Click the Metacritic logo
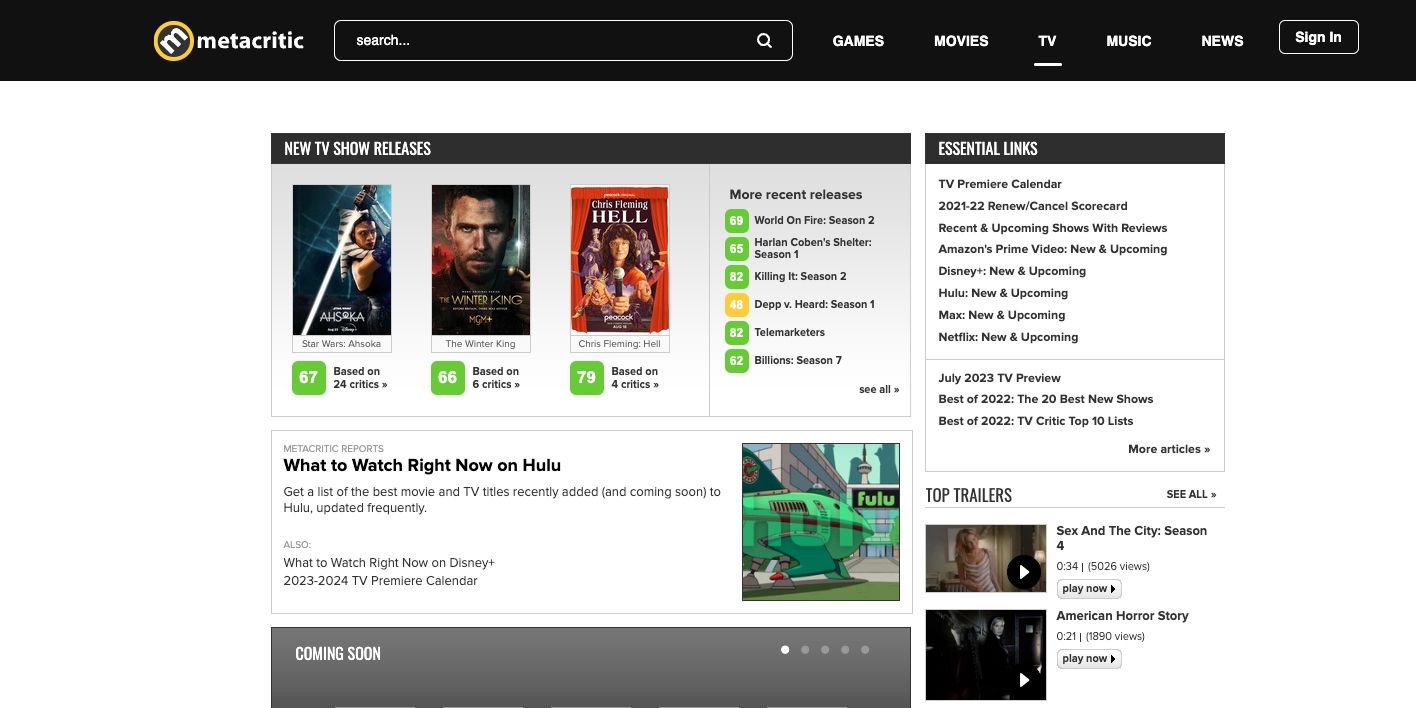Screen dimensions: 1416x708 click(x=227, y=40)
